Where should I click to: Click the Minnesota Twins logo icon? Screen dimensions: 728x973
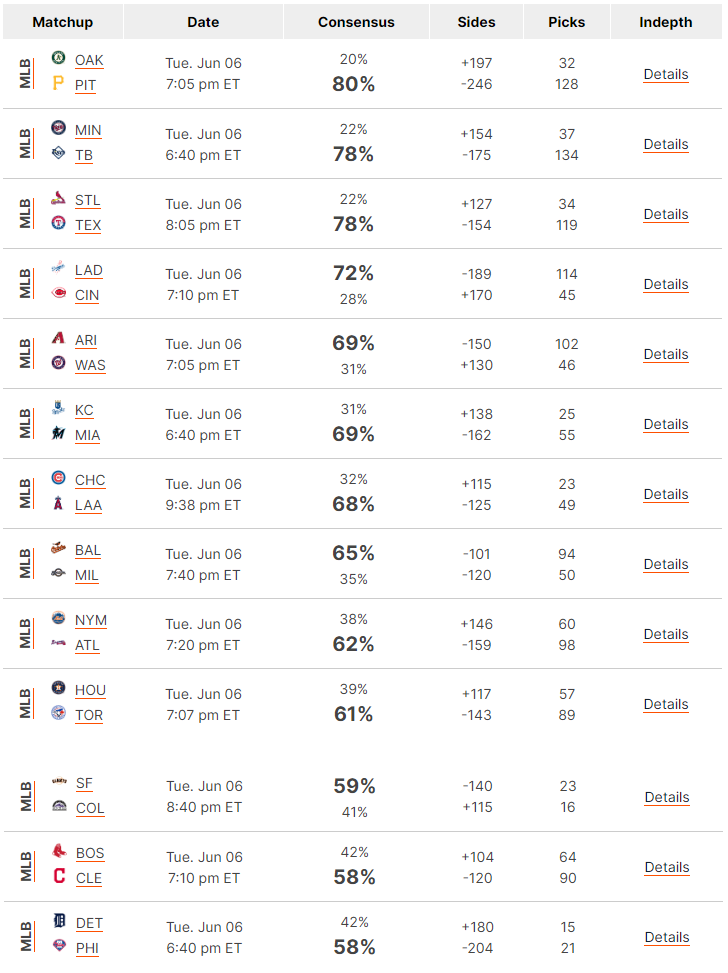tap(58, 129)
